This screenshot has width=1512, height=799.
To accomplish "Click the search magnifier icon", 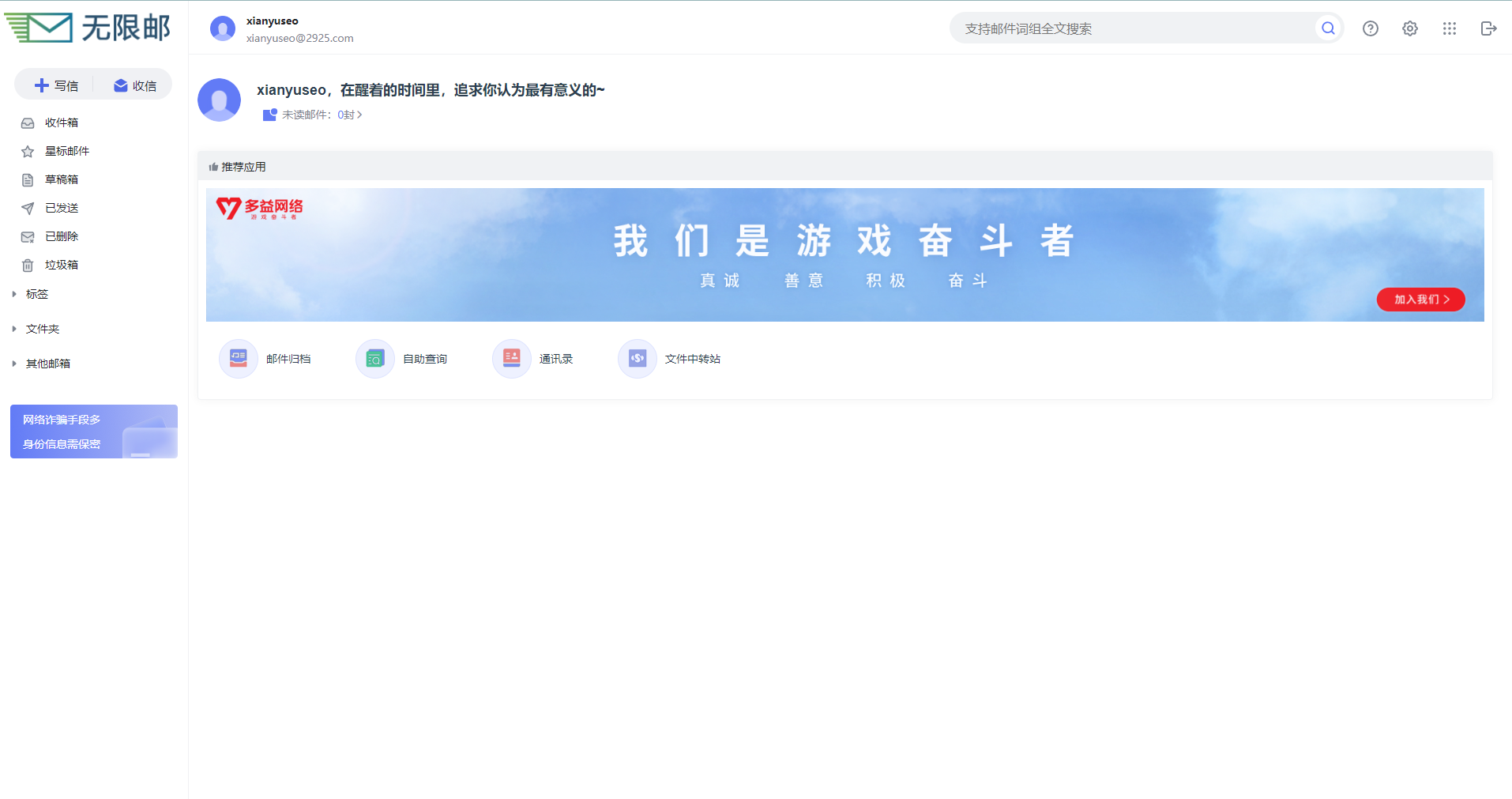I will tap(1329, 28).
